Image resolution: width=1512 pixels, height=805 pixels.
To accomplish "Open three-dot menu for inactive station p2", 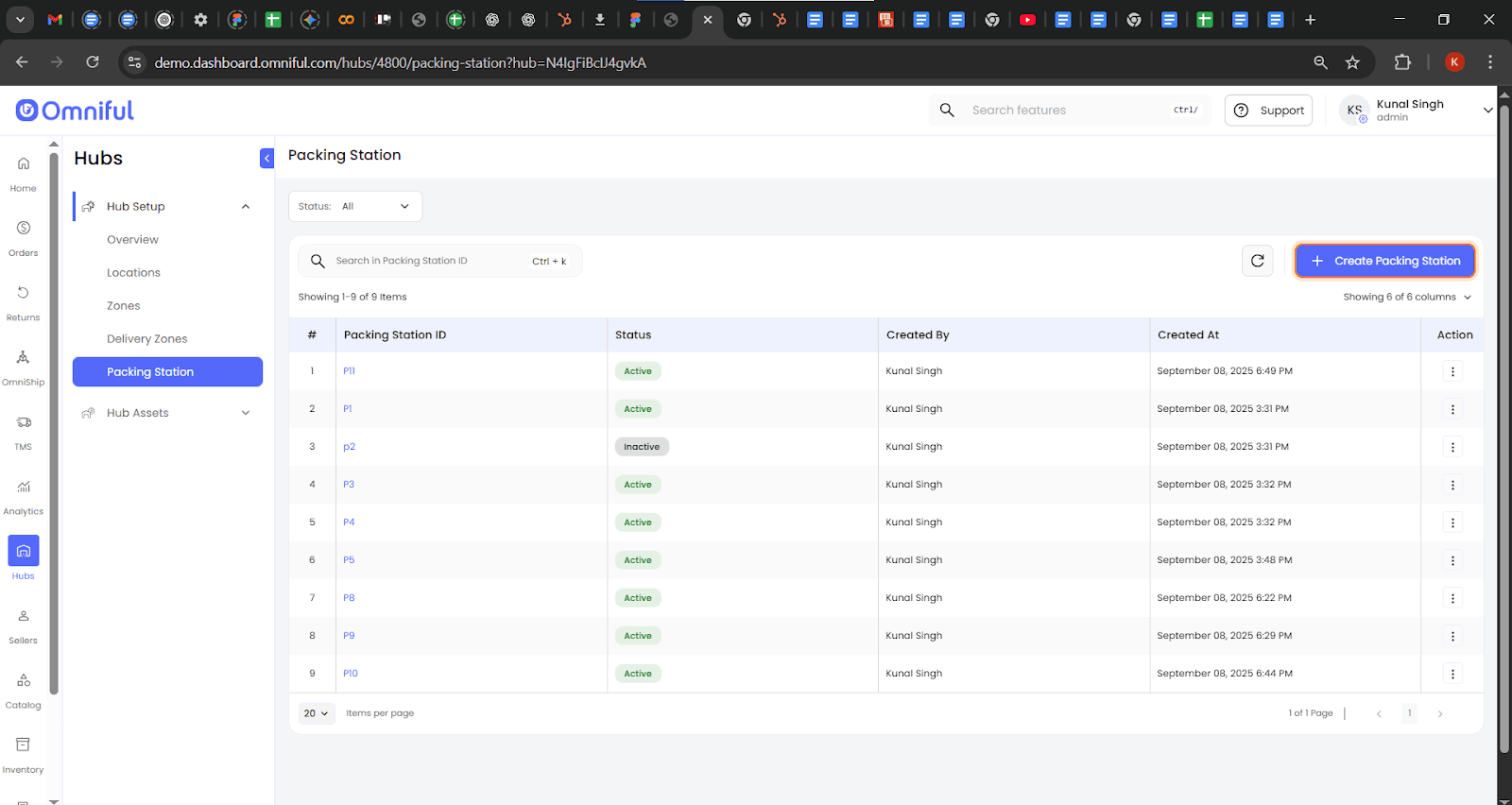I will coord(1452,447).
